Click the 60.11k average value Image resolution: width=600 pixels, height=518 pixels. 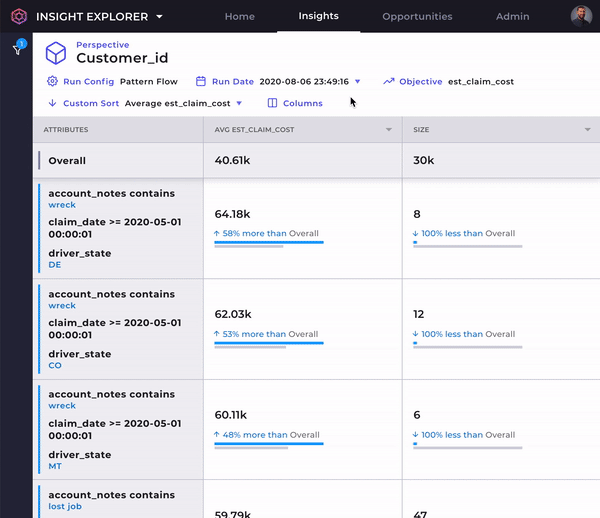[230, 415]
